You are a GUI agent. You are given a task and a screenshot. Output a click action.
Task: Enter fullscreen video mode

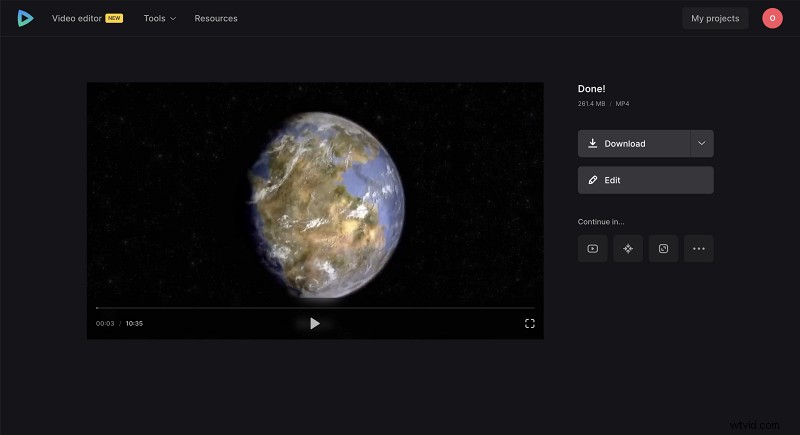530,323
